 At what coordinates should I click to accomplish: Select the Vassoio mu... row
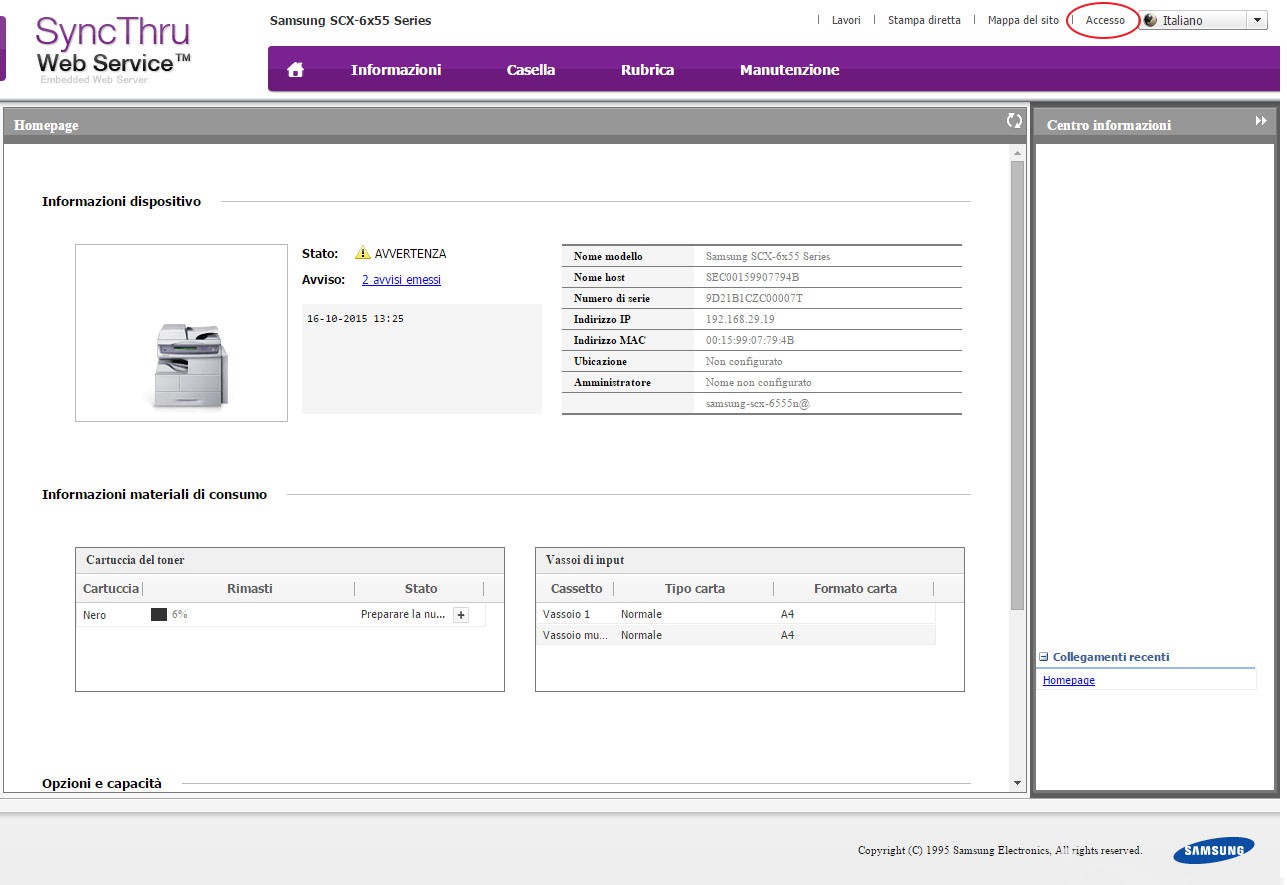pyautogui.click(x=737, y=635)
